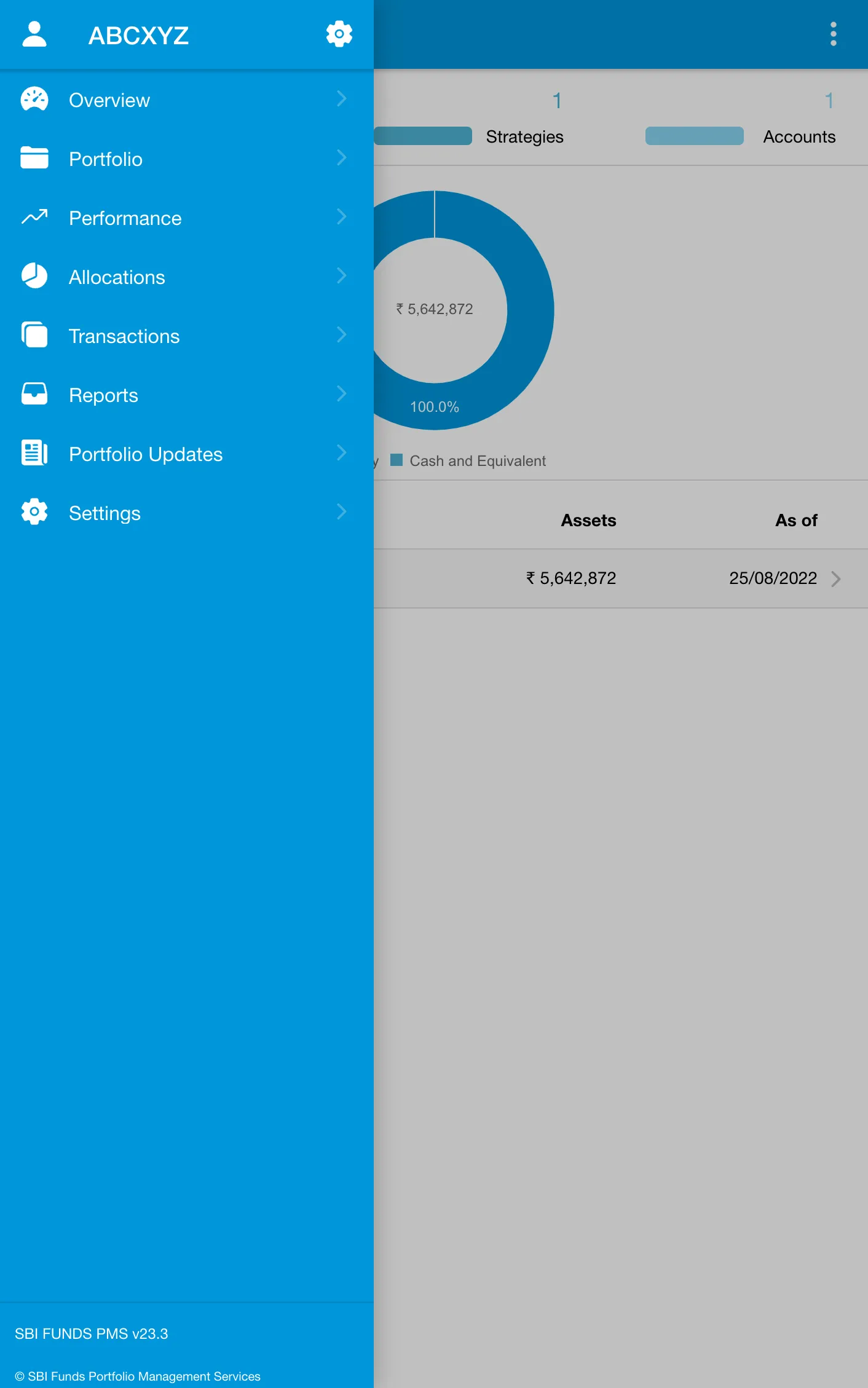Click the donut center ₹ 5,642,872 value
868x1388 pixels.
(x=435, y=309)
